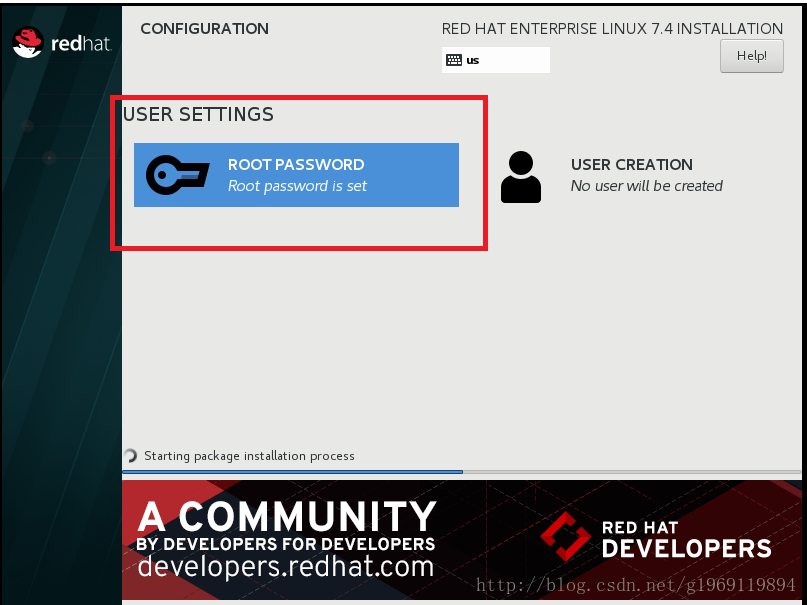Click the USER SETTINGS heading
807x605 pixels.
(x=198, y=114)
